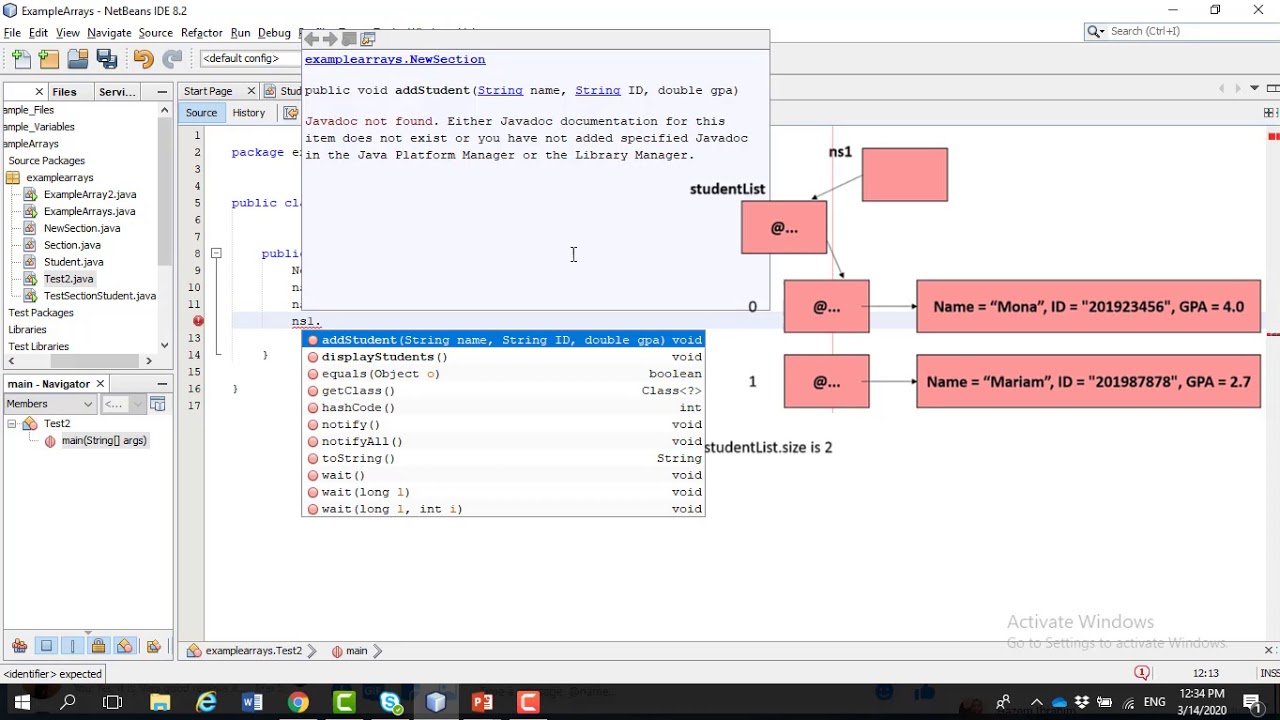Open Google Chrome from the taskbar
The image size is (1280, 720).
click(x=298, y=703)
